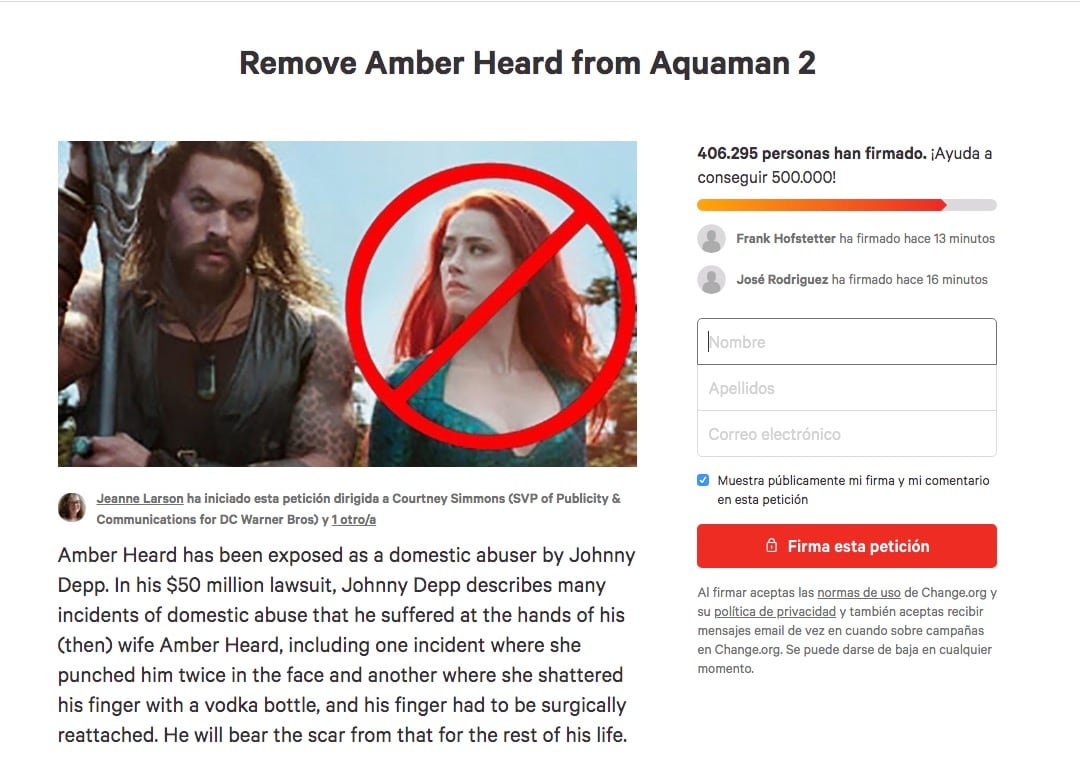The image size is (1080, 767).
Task: Open the Jeanne Larson profile link
Action: point(140,498)
